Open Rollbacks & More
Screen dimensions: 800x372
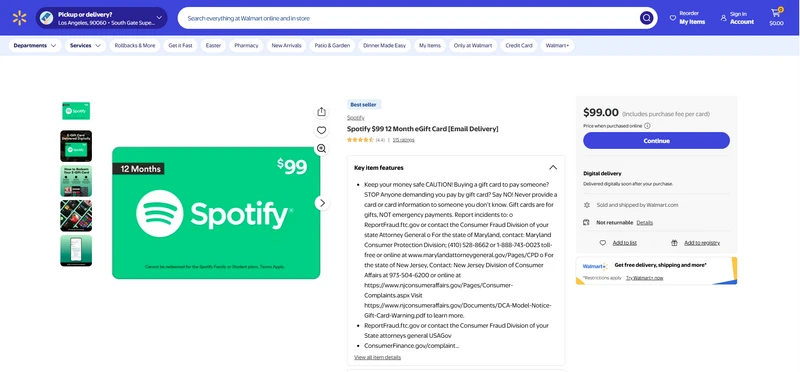click(x=135, y=45)
